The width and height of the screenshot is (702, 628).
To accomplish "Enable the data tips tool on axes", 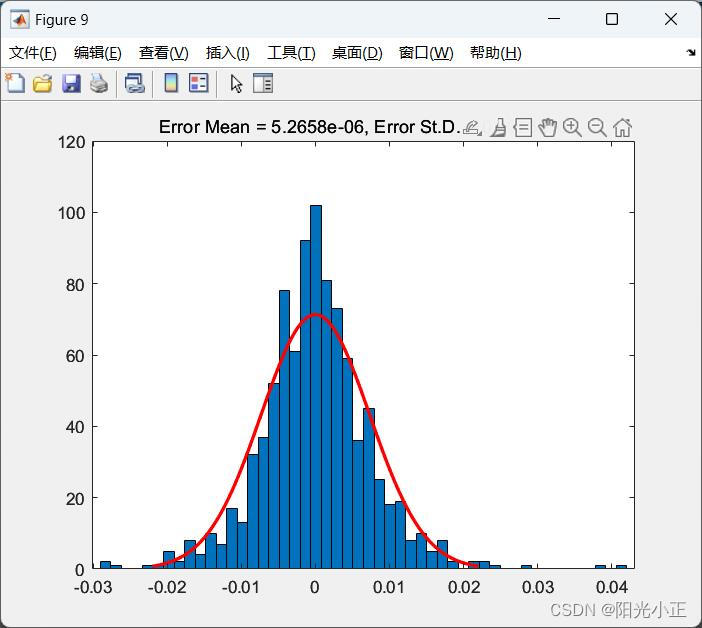I will point(523,128).
